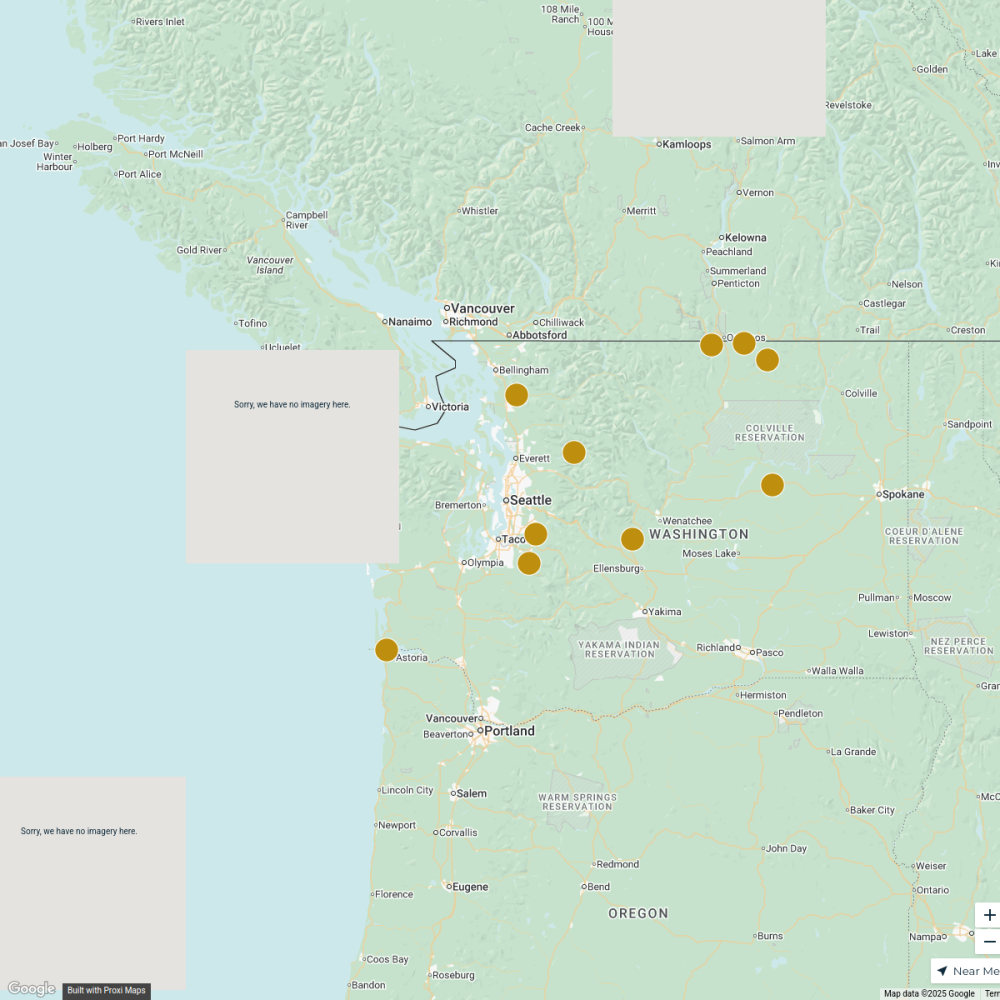Click the westernmost marker near the Canadian border
Screen dimensions: 1000x1000
pyautogui.click(x=712, y=345)
